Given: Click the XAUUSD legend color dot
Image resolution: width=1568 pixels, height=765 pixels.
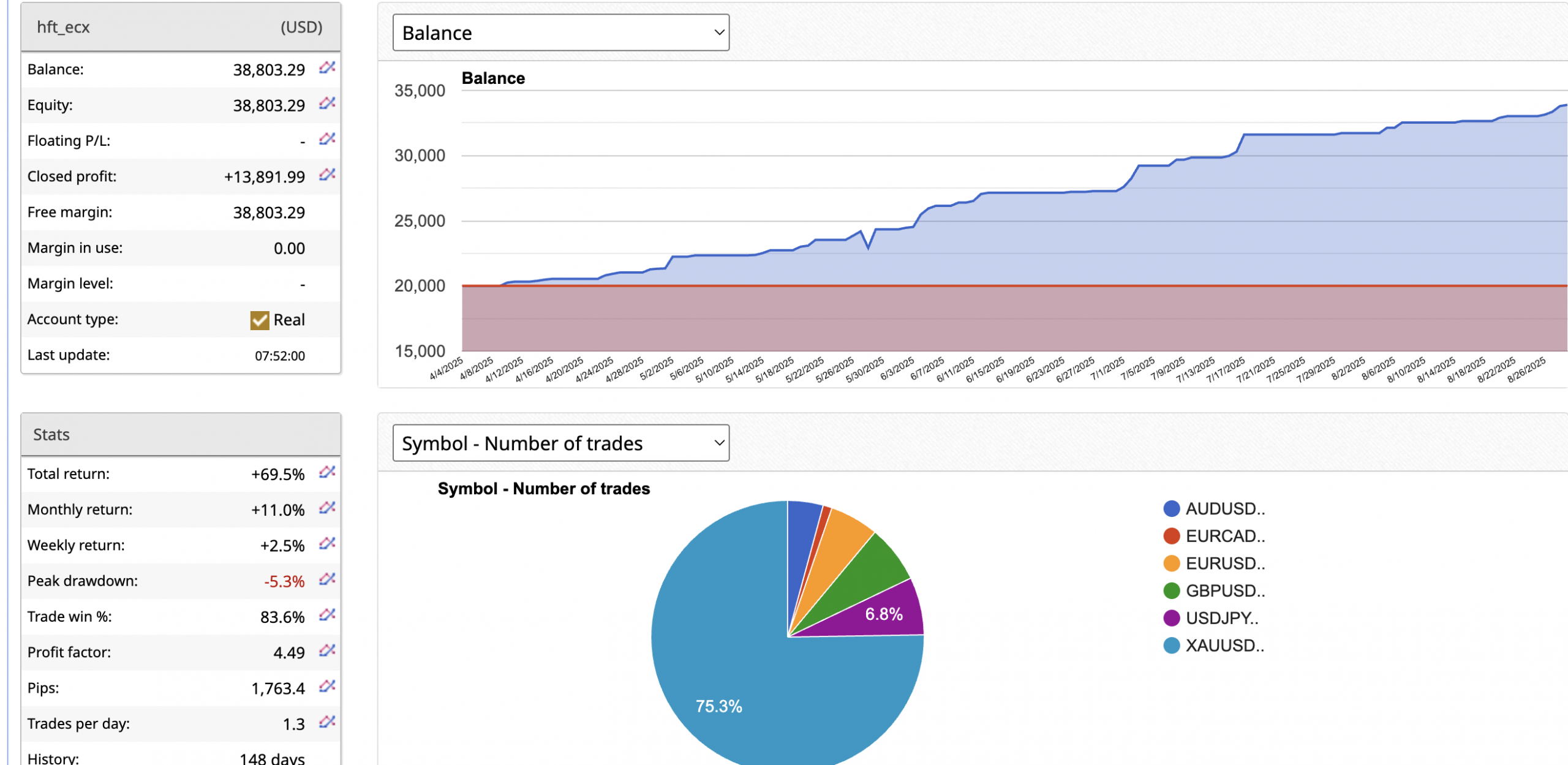Looking at the screenshot, I should pos(1171,646).
